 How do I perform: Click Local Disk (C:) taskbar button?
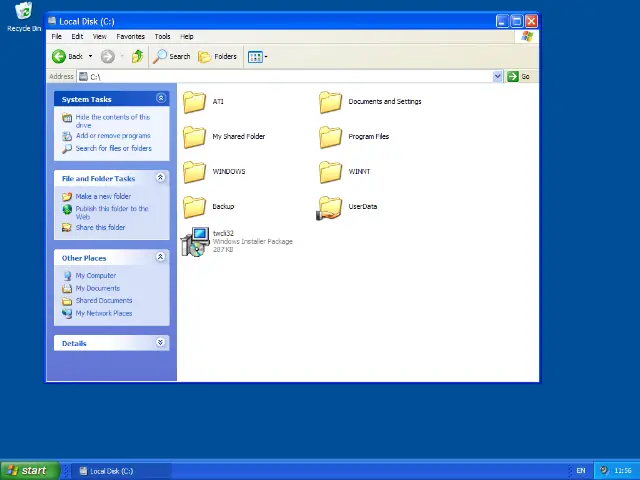click(121, 471)
